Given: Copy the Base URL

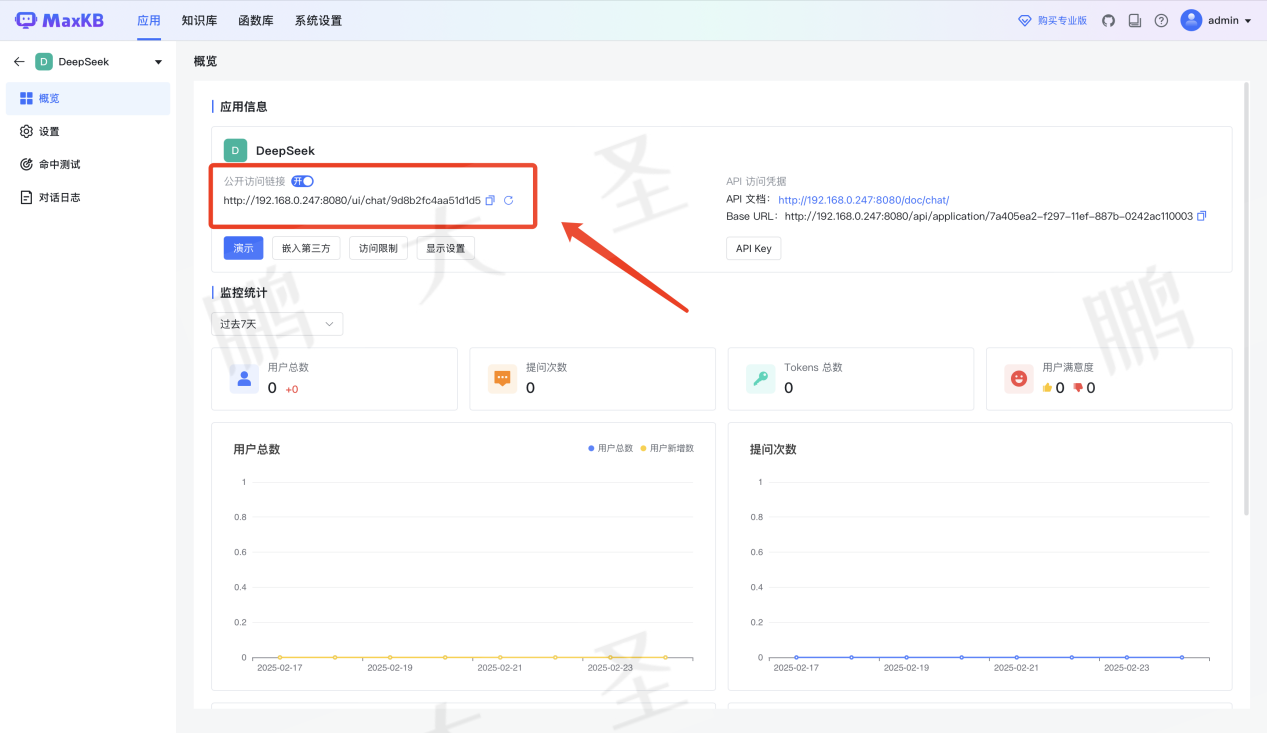Looking at the screenshot, I should pos(1201,216).
